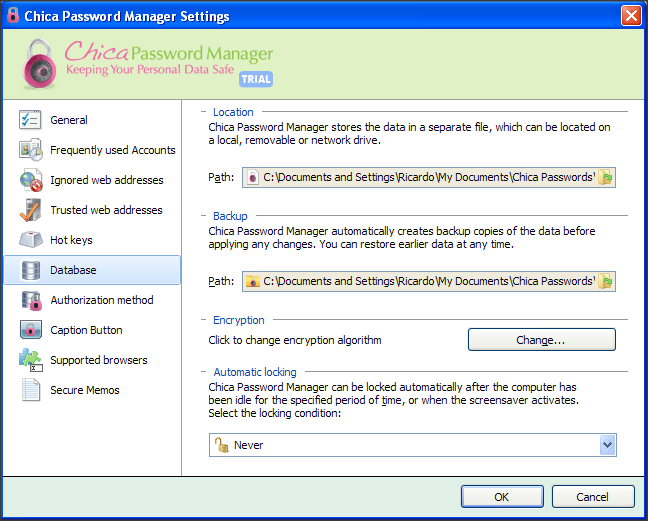Click the Backup path input field
The height and width of the screenshot is (521, 648).
(429, 282)
